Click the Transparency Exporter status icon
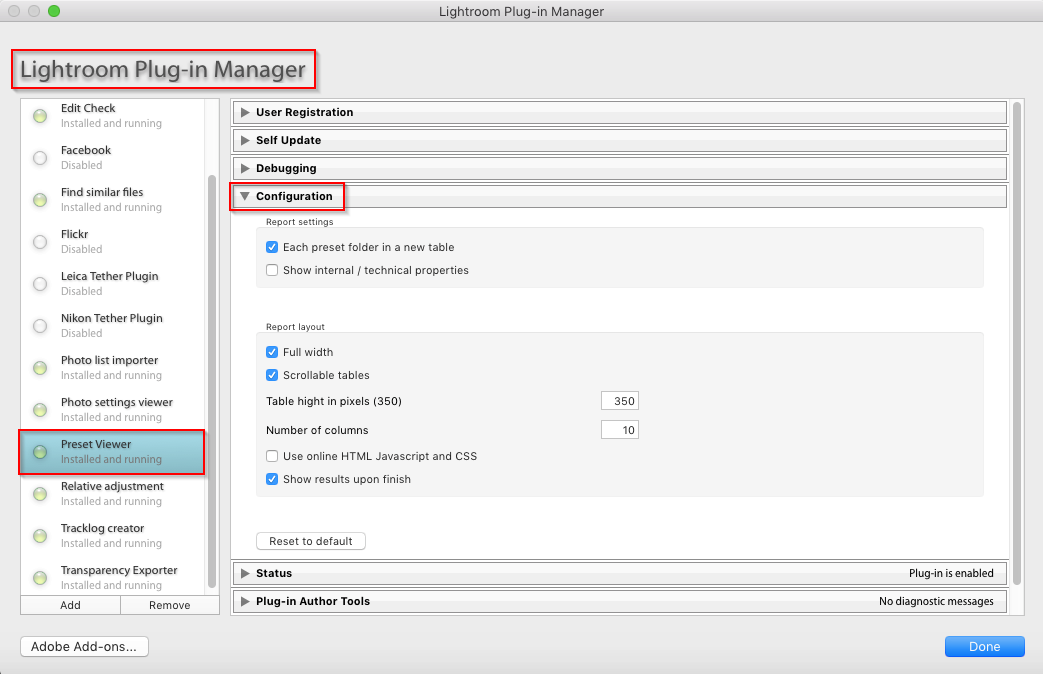Viewport: 1043px width, 674px height. click(40, 578)
